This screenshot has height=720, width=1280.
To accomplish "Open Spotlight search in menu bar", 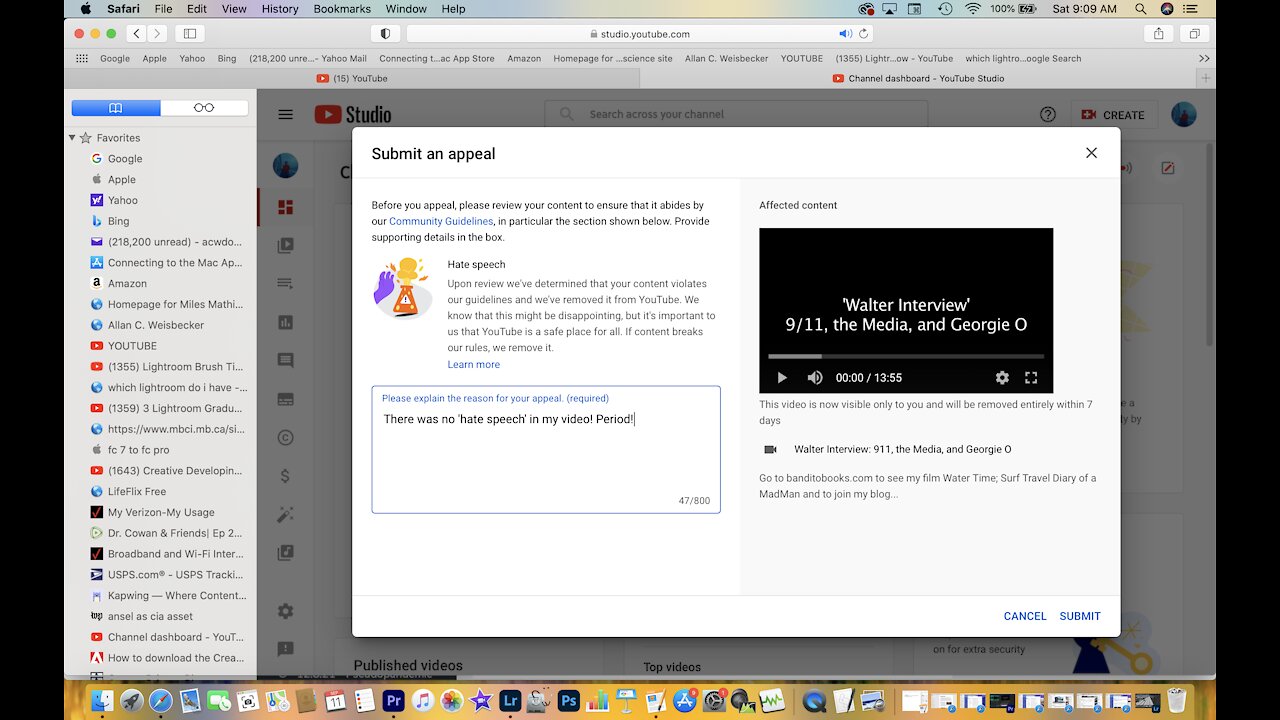I will point(1139,8).
